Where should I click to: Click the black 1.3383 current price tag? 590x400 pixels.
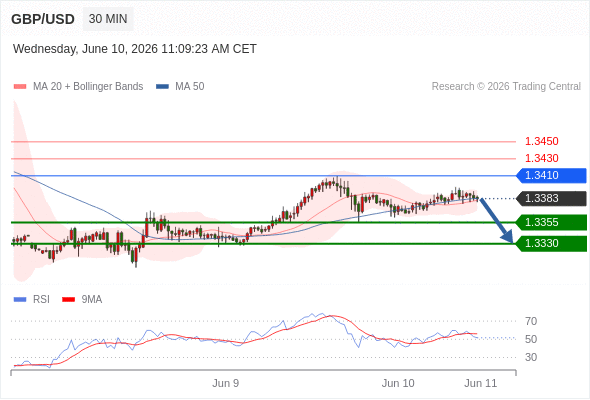551,198
